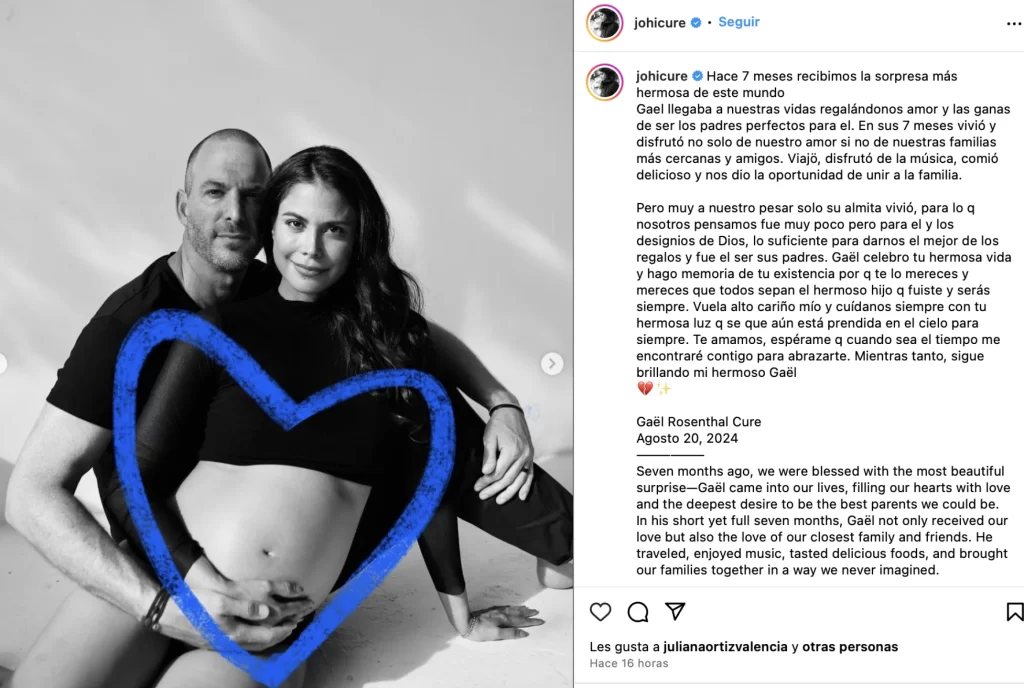Share the post with the paper plane icon
This screenshot has width=1024, height=688.
pos(675,611)
